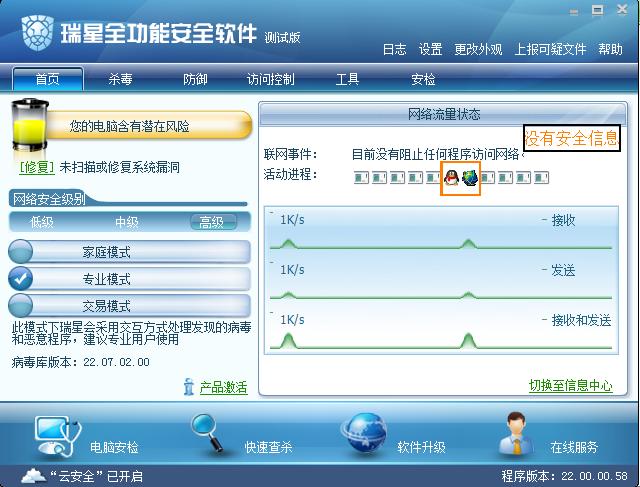
Task: Select 交易模式 transaction mode
Action: (129, 306)
